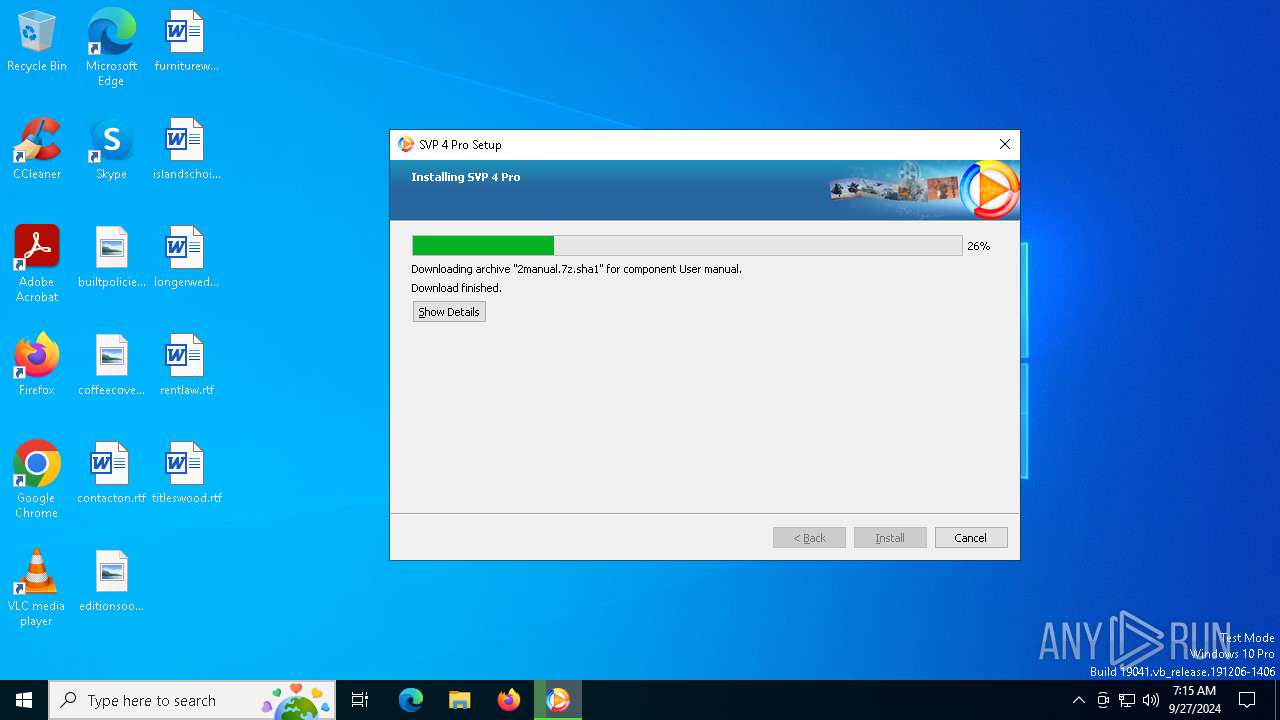Viewport: 1280px width, 720px height.
Task: Select the titleswood.rtf document
Action: (x=186, y=474)
